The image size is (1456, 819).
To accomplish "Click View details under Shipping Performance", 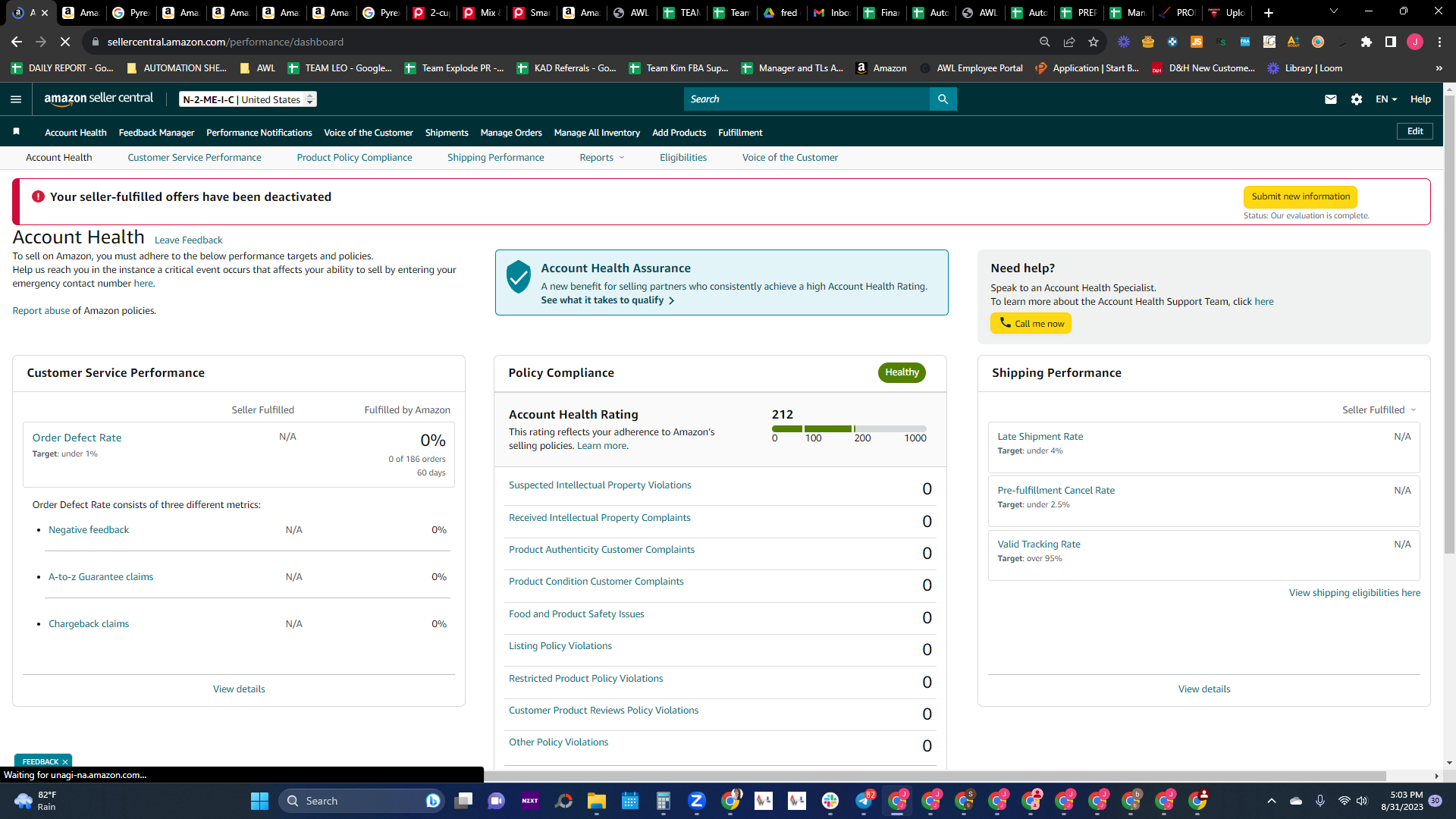I will tap(1204, 689).
